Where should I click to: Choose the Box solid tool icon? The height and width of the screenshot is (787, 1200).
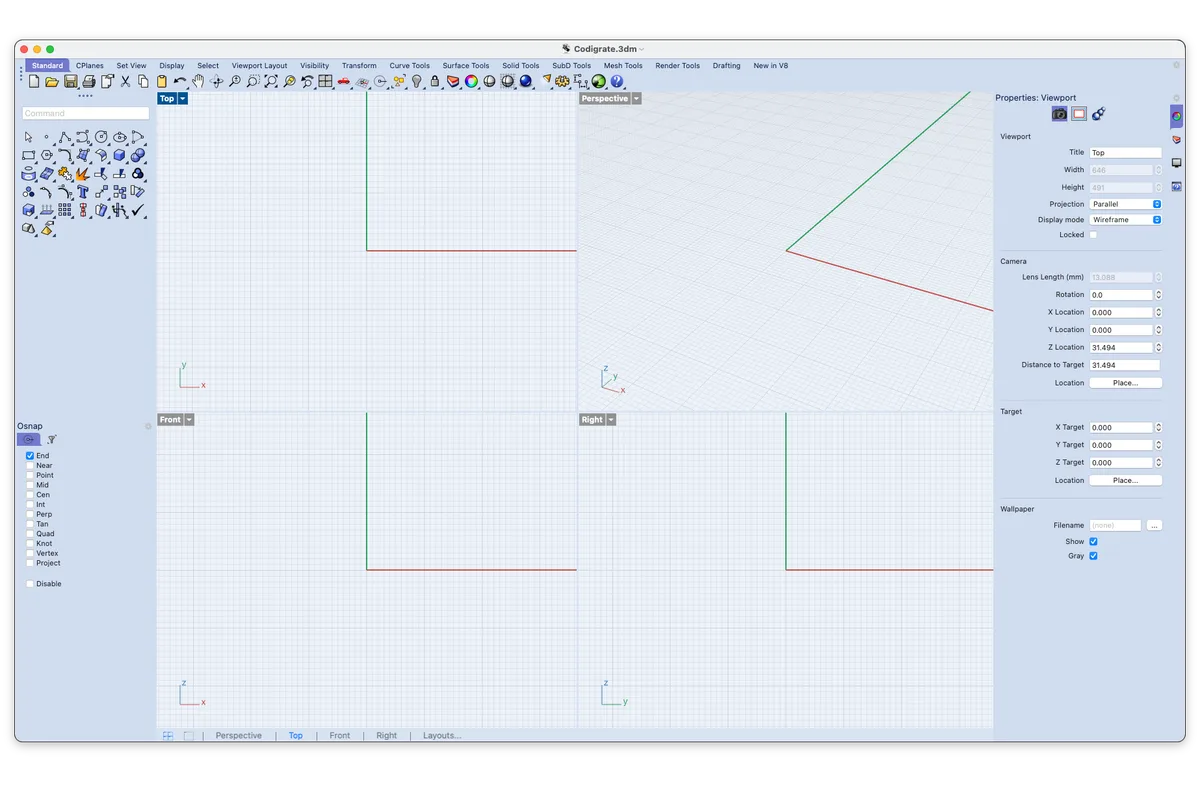[119, 155]
